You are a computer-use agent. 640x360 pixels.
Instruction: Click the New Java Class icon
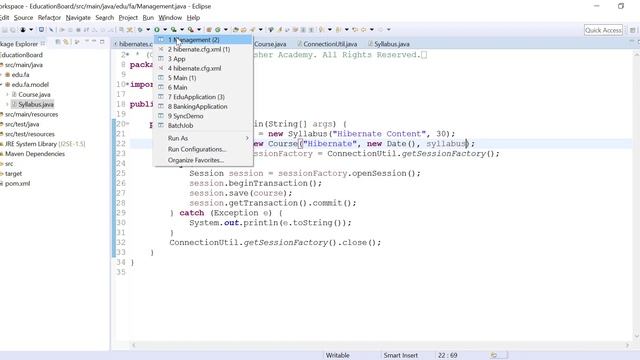click(x=218, y=29)
